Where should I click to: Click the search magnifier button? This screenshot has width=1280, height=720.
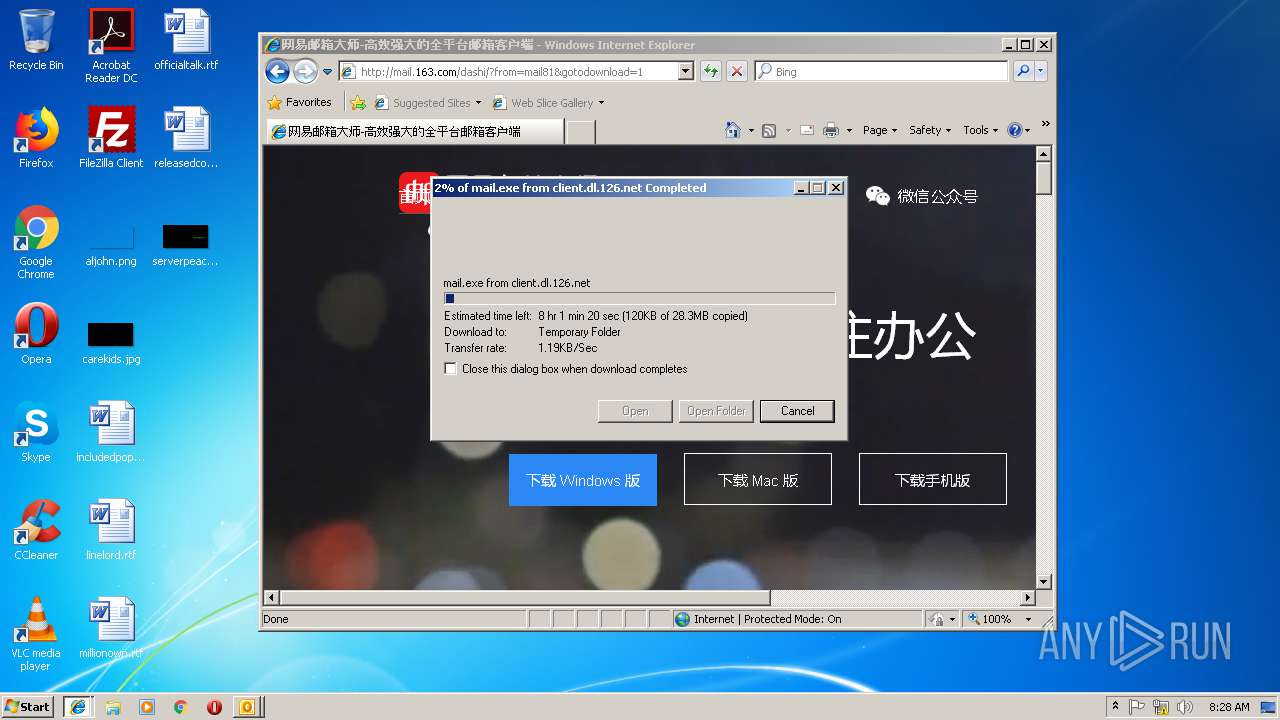click(1023, 71)
